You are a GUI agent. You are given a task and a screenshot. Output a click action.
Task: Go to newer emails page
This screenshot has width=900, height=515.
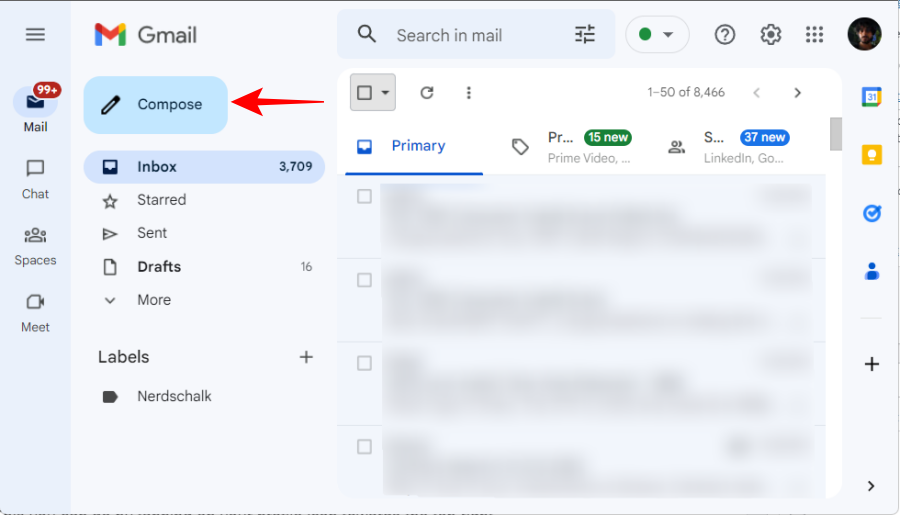pyautogui.click(x=757, y=92)
